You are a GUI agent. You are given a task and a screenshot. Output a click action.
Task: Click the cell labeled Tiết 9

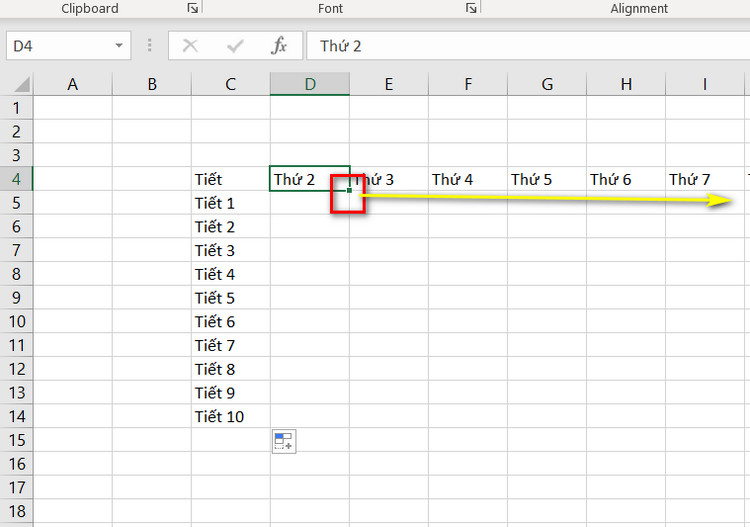pos(231,393)
